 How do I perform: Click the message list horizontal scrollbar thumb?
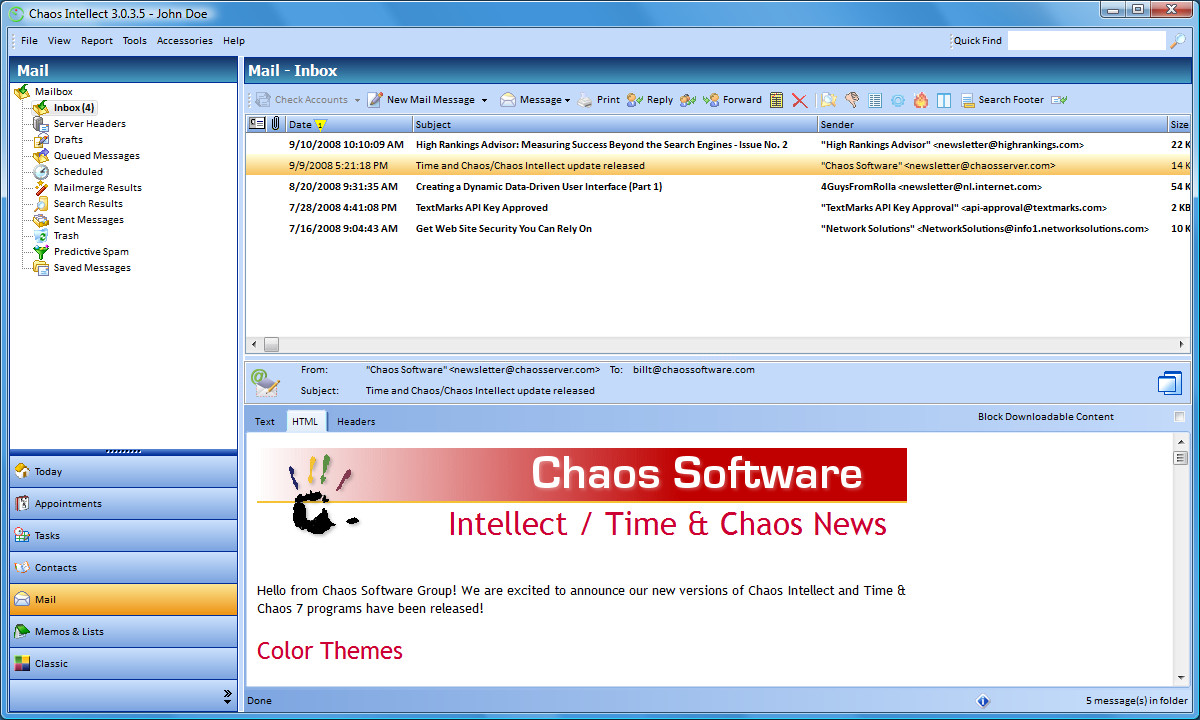click(271, 344)
